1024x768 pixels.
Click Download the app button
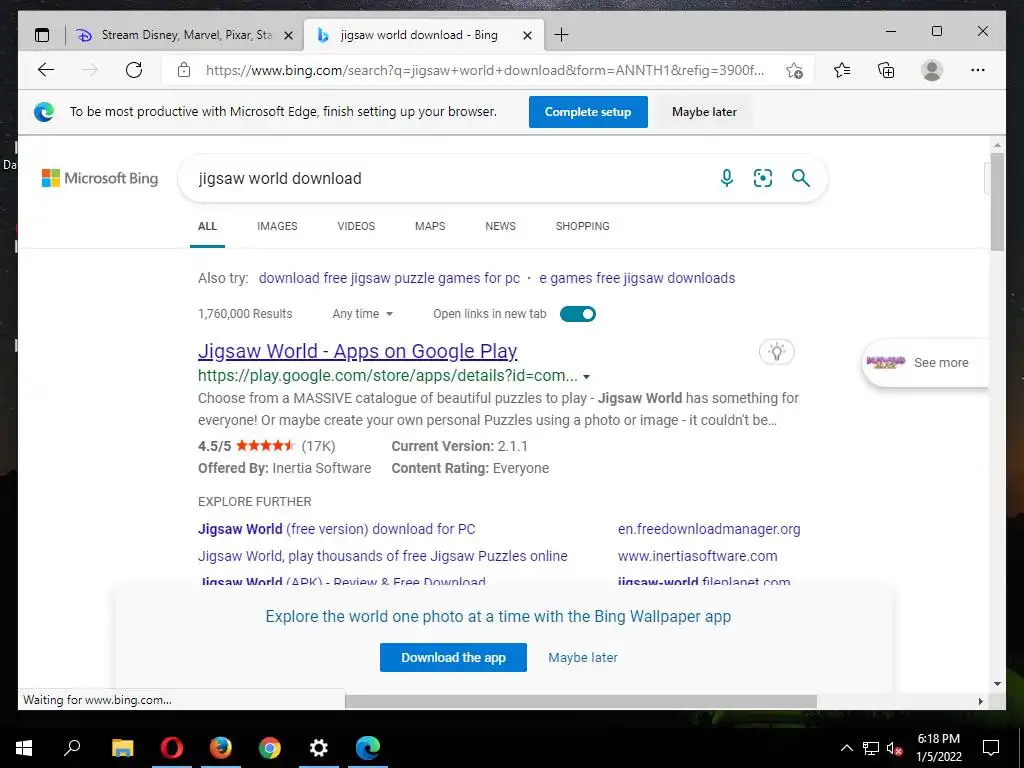(x=453, y=658)
